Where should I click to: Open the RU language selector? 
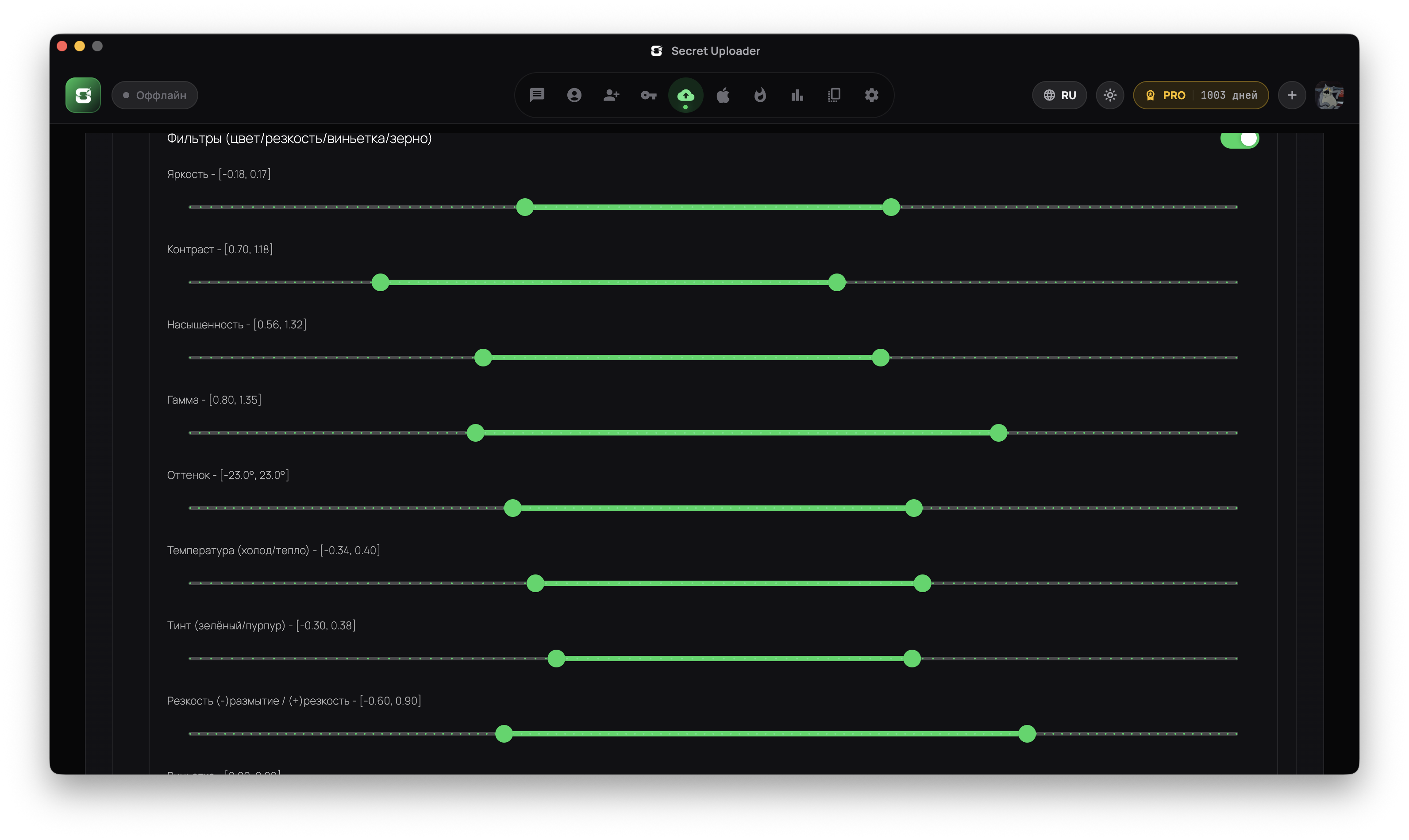pyautogui.click(x=1059, y=95)
